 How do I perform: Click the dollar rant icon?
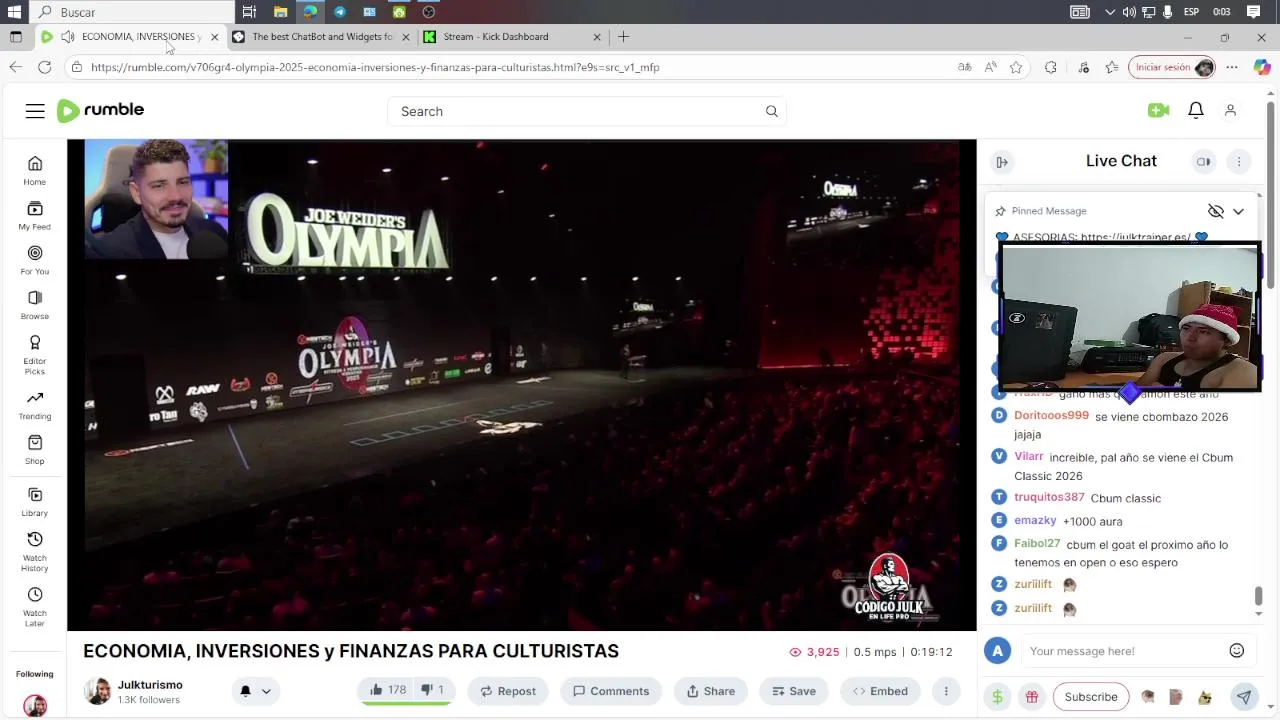[997, 697]
